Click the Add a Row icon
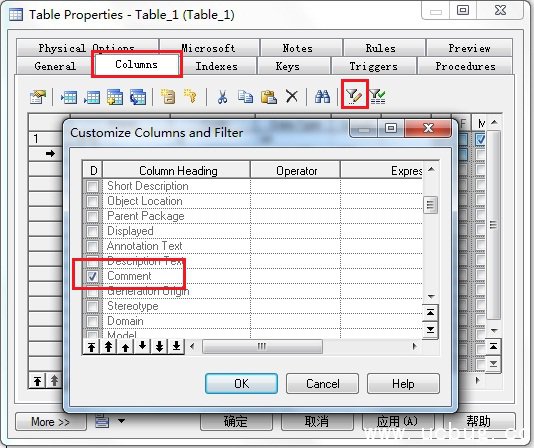 [x=92, y=97]
